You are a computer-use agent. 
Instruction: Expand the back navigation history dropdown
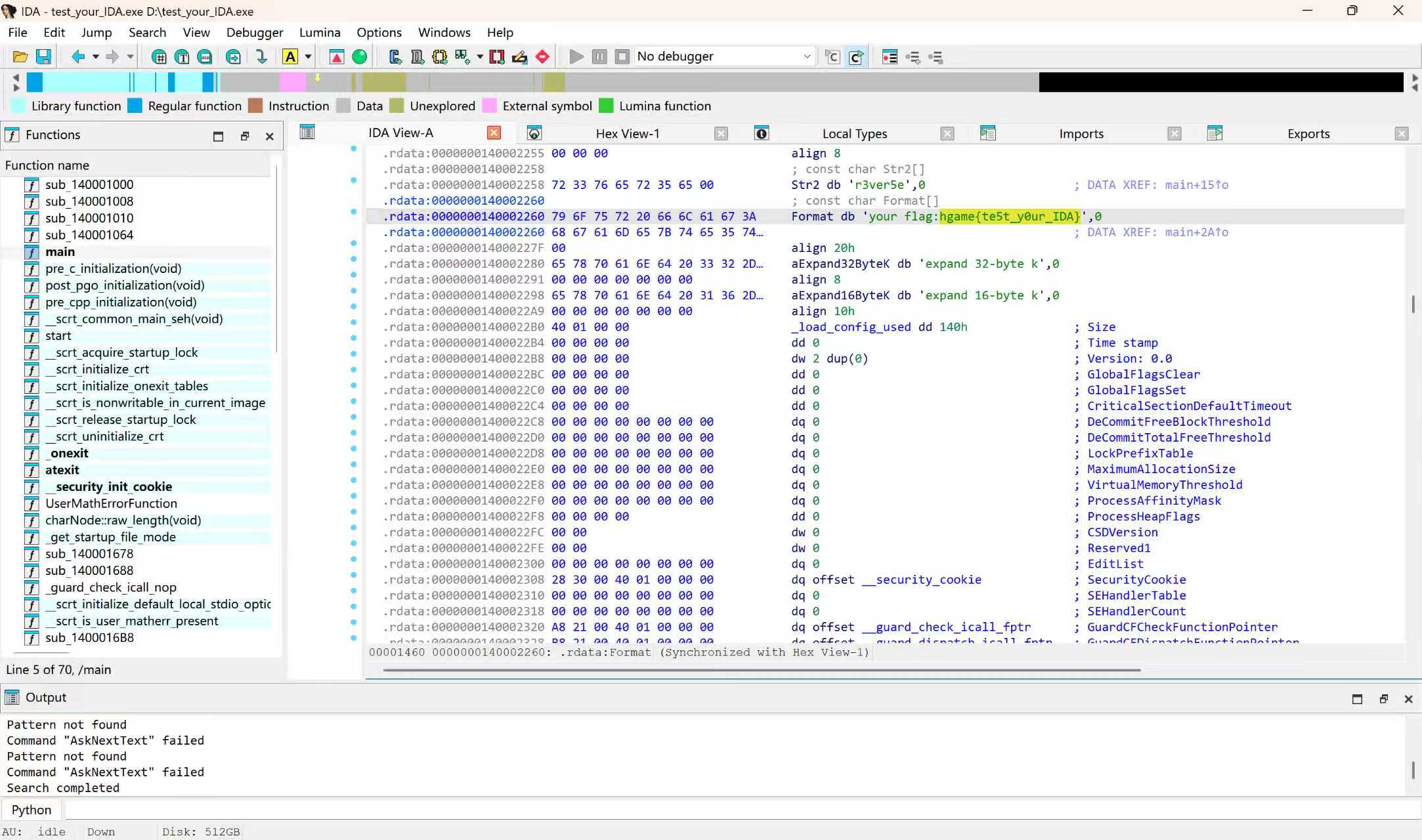click(95, 57)
